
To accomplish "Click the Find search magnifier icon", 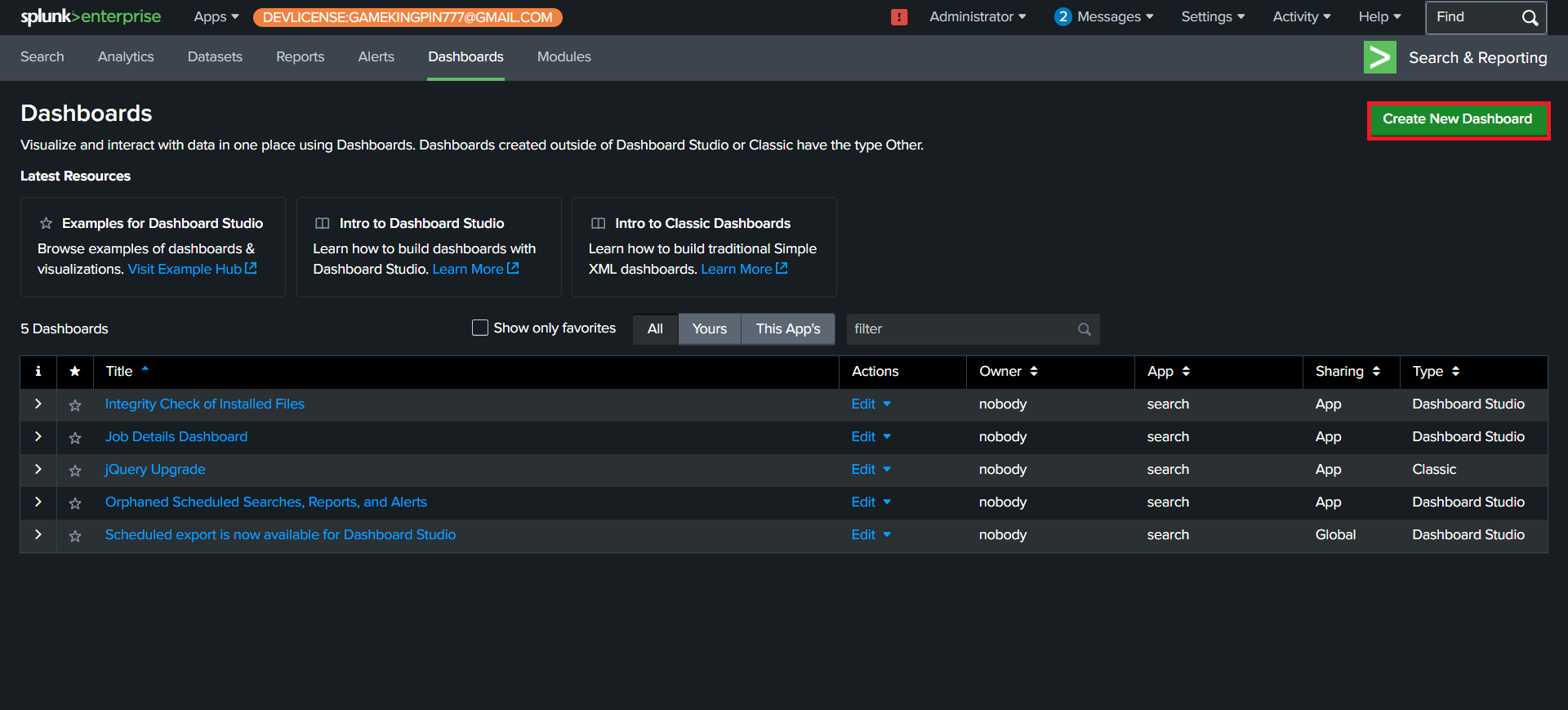I will (x=1530, y=18).
